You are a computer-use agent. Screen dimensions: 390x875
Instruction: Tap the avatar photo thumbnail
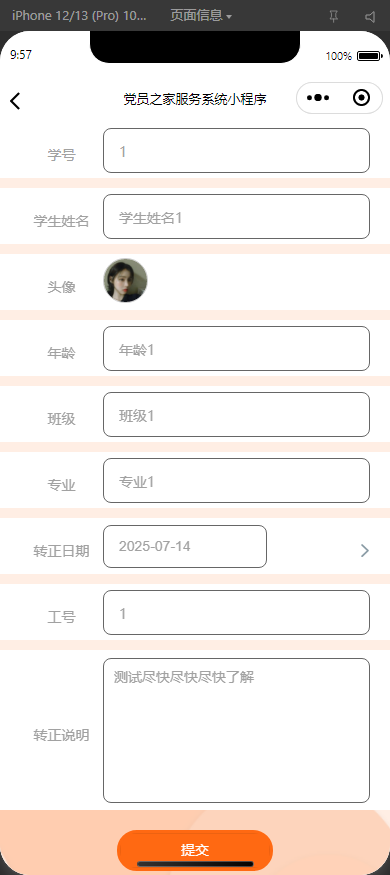tap(126, 280)
